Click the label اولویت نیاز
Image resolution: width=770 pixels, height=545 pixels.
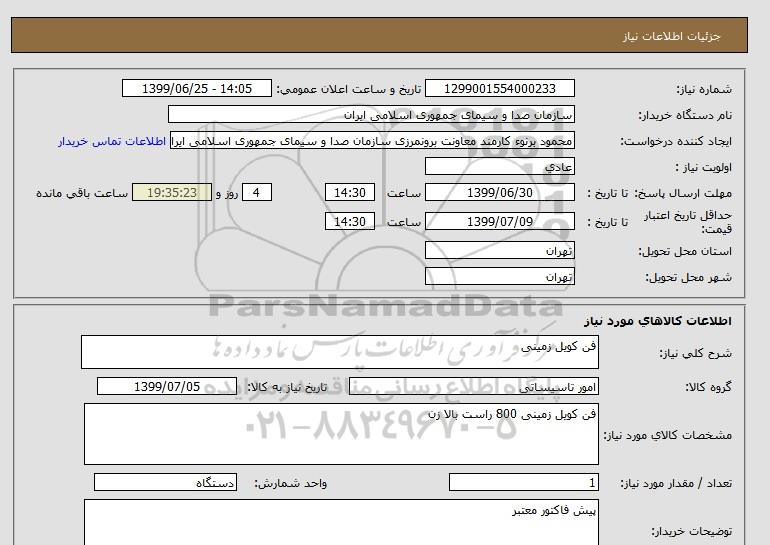point(704,167)
